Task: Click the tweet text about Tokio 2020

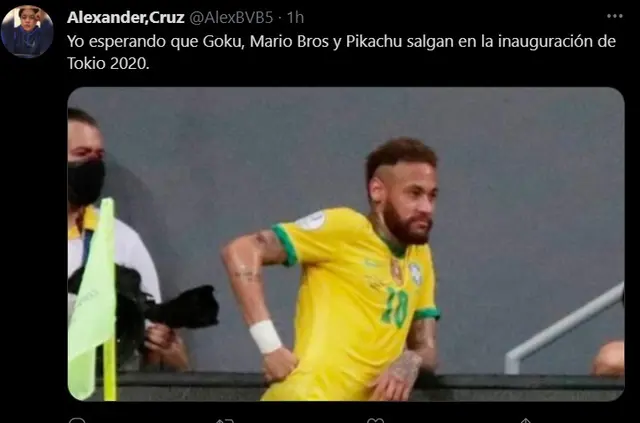Action: (x=341, y=52)
